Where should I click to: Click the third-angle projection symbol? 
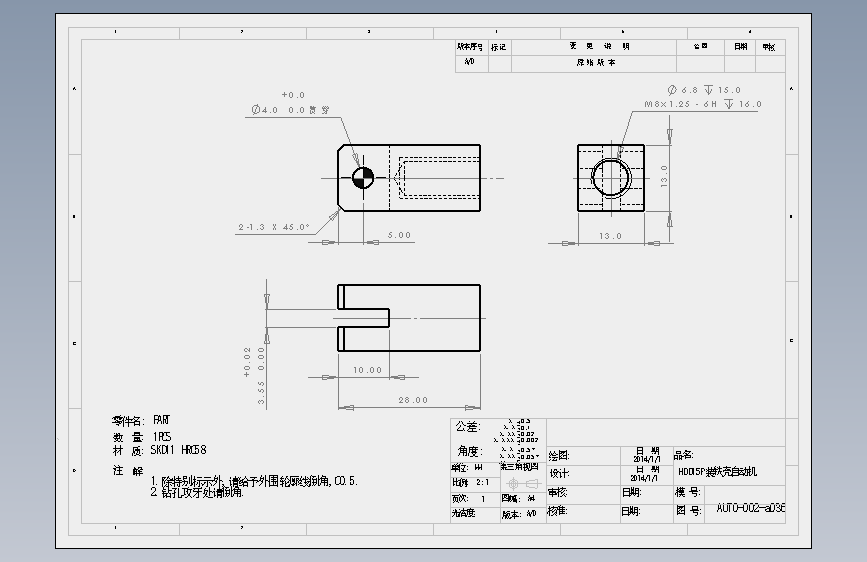point(523,483)
